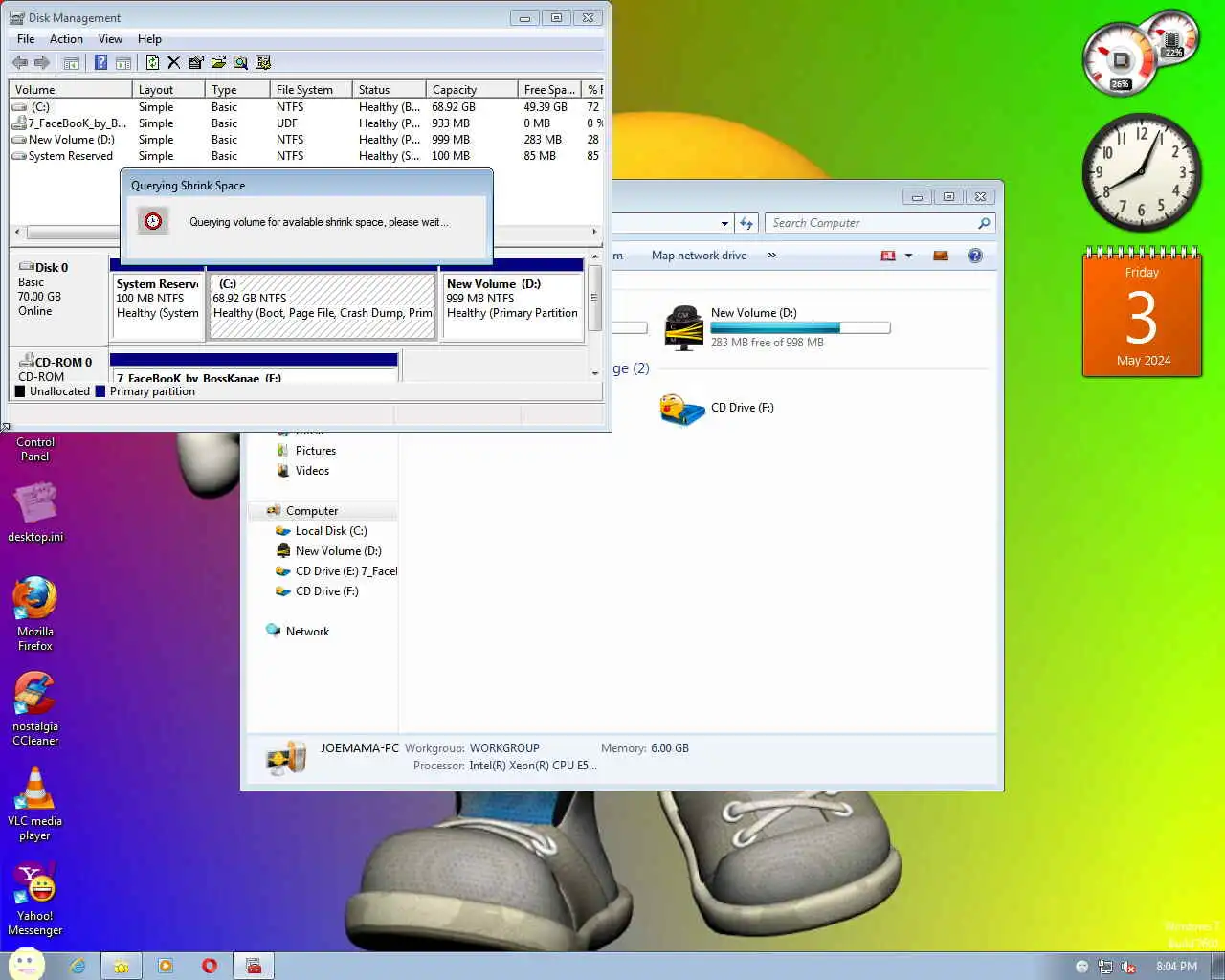
Task: Sort by Volume column header
Action: 71,89
